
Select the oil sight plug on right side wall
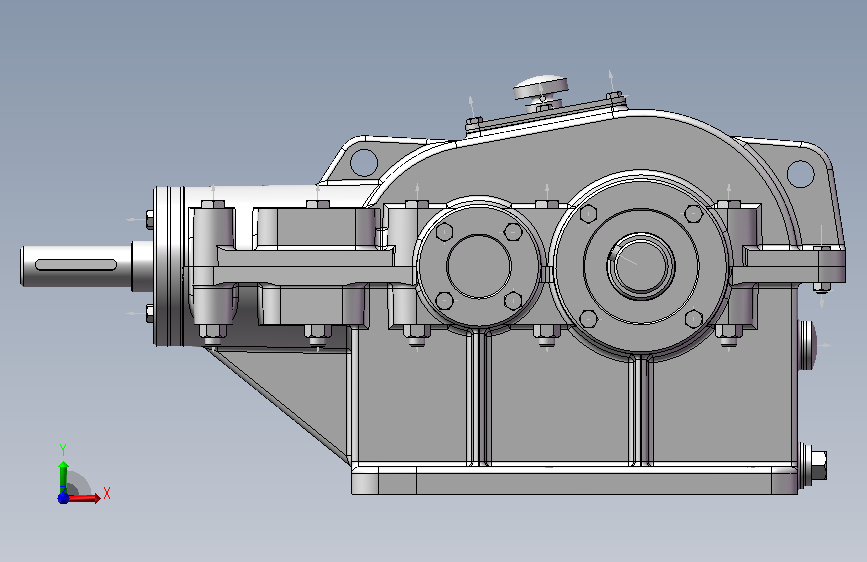point(807,345)
